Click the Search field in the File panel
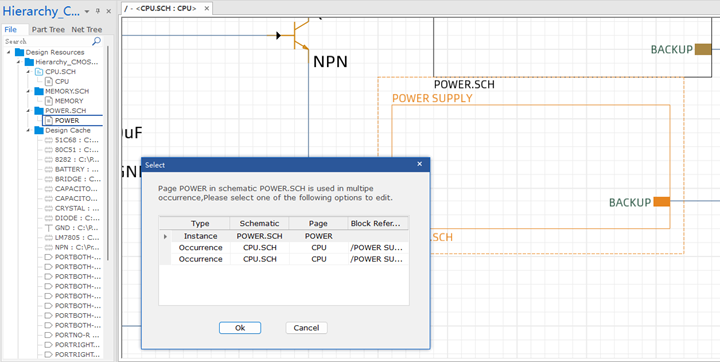 48,41
